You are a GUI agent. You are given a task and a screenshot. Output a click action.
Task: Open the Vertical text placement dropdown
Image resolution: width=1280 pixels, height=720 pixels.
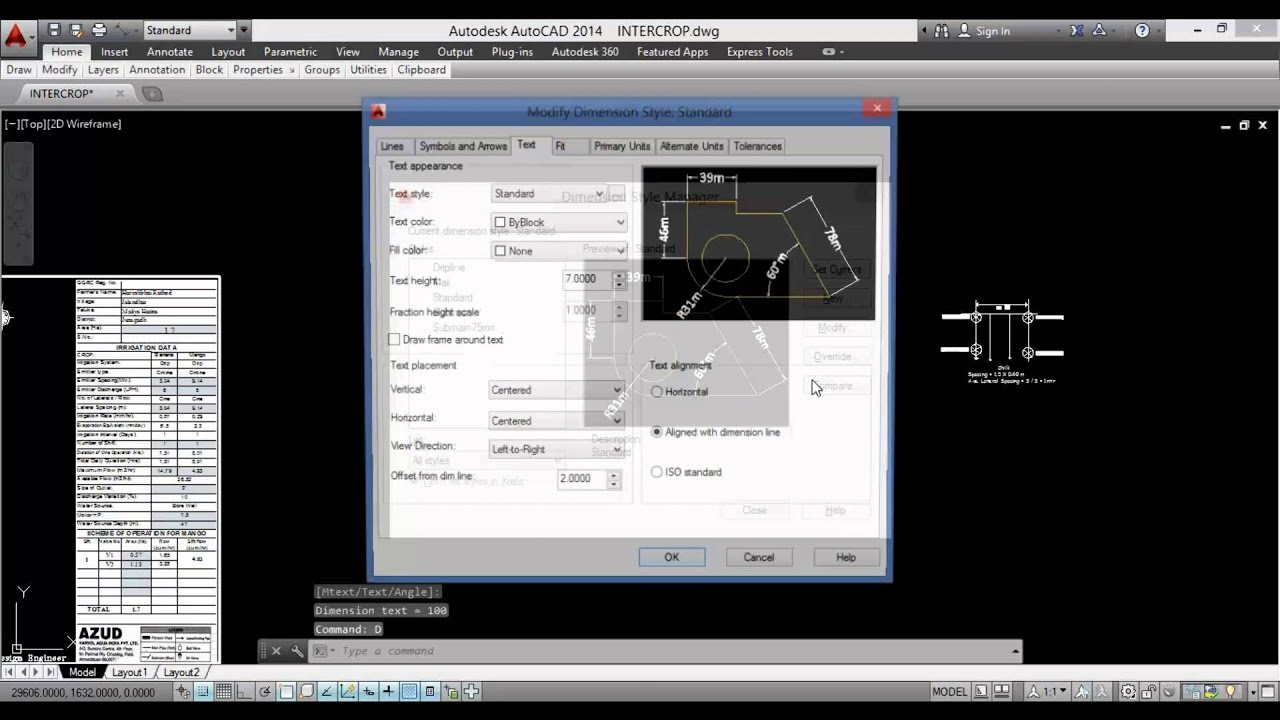(x=556, y=390)
